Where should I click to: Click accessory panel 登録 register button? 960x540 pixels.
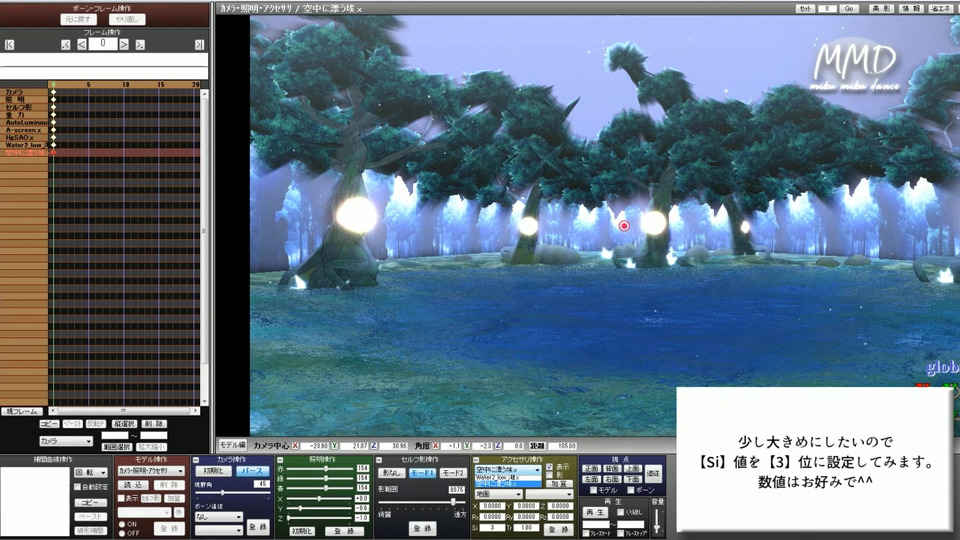tap(559, 528)
